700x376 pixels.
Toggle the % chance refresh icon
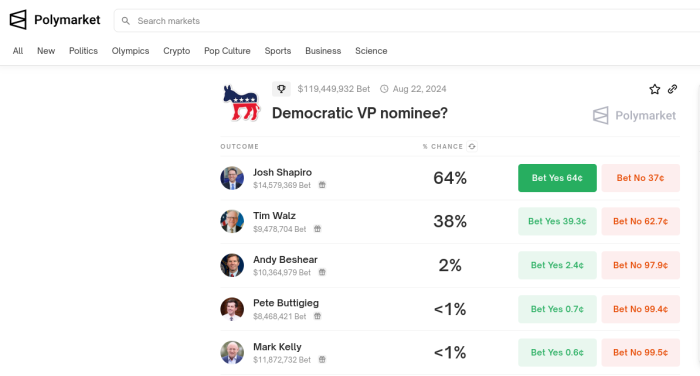click(472, 146)
